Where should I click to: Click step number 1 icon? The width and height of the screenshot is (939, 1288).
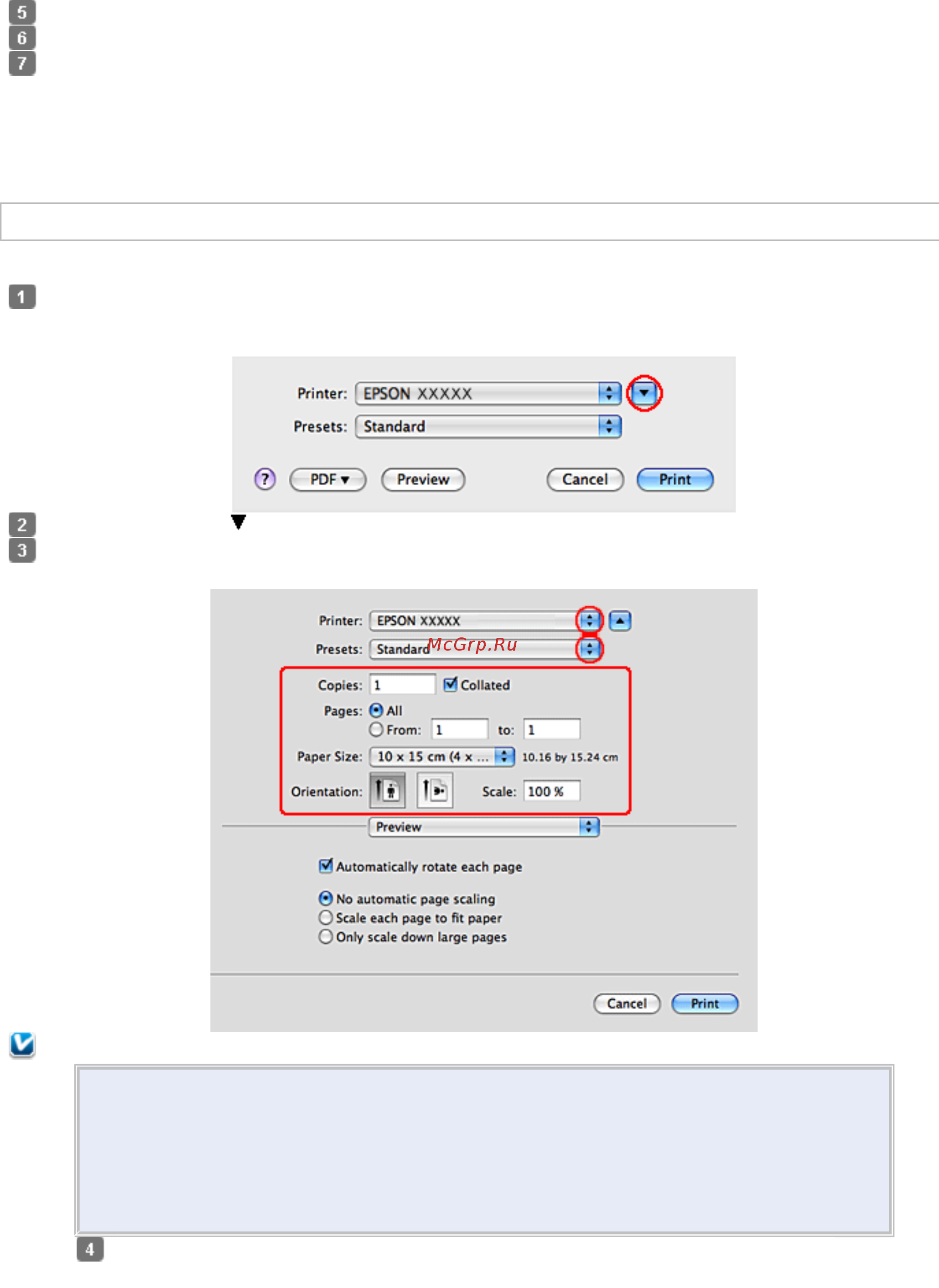pos(22,296)
